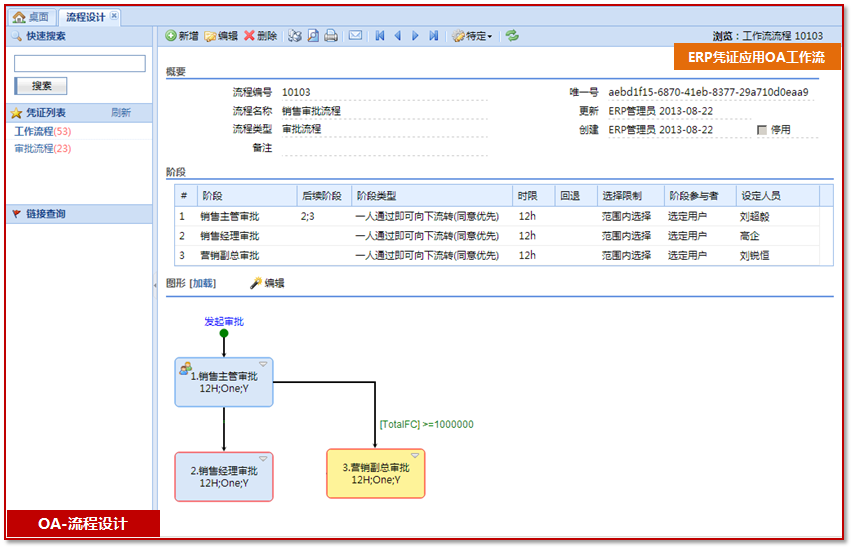Image resolution: width=854 pixels, height=550 pixels.
Task: Click the 桌面 home icon
Action: [x=19, y=17]
